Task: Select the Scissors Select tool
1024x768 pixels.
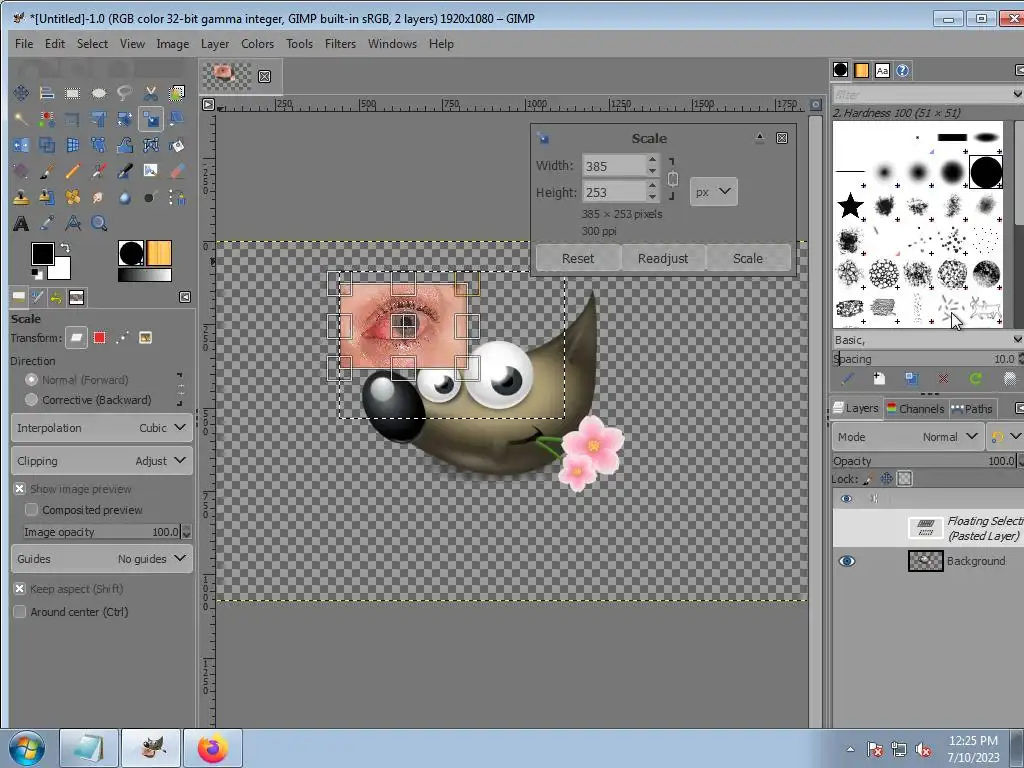Action: click(151, 93)
